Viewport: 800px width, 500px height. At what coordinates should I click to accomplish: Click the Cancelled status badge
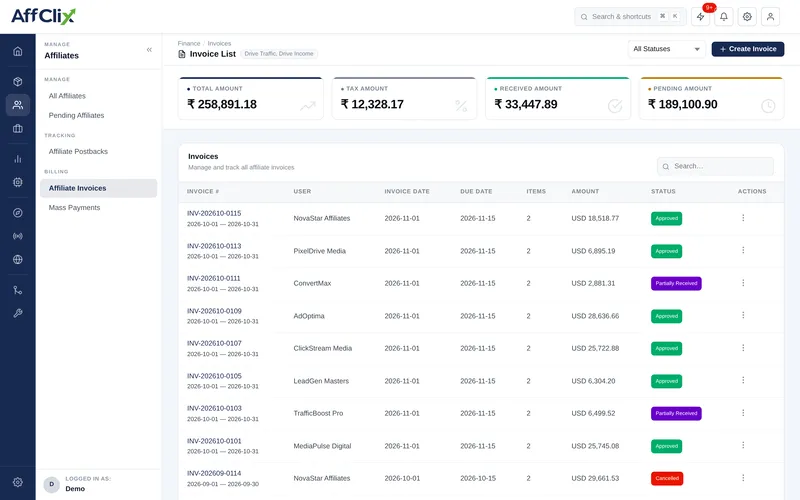(667, 479)
